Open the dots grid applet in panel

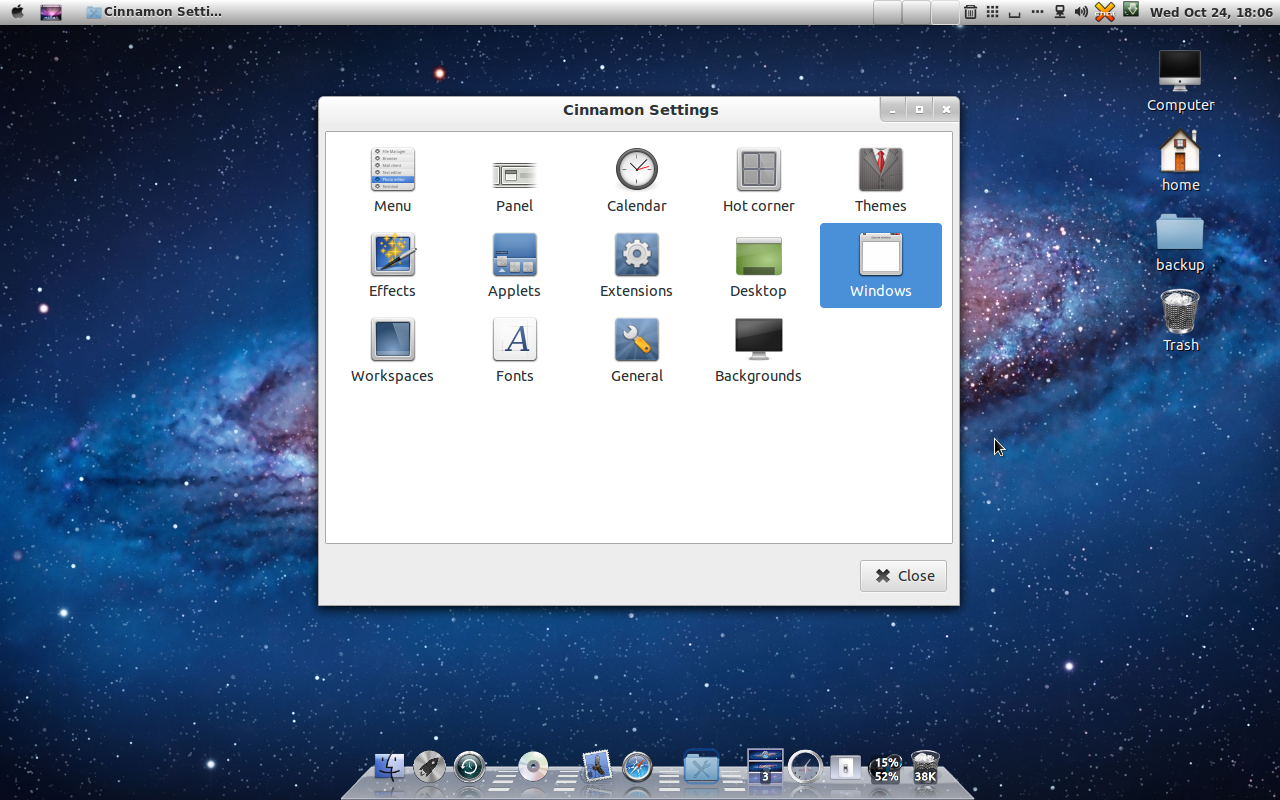point(992,12)
